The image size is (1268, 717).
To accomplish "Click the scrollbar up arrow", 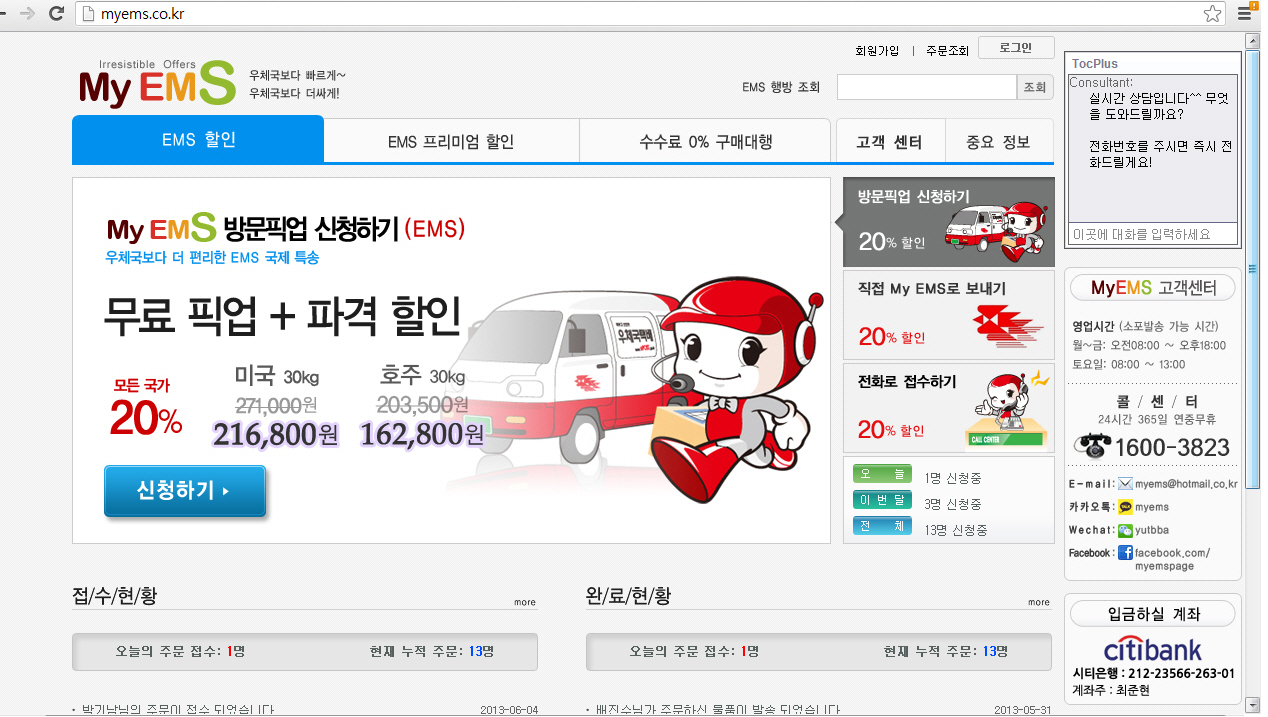I will 1252,41.
